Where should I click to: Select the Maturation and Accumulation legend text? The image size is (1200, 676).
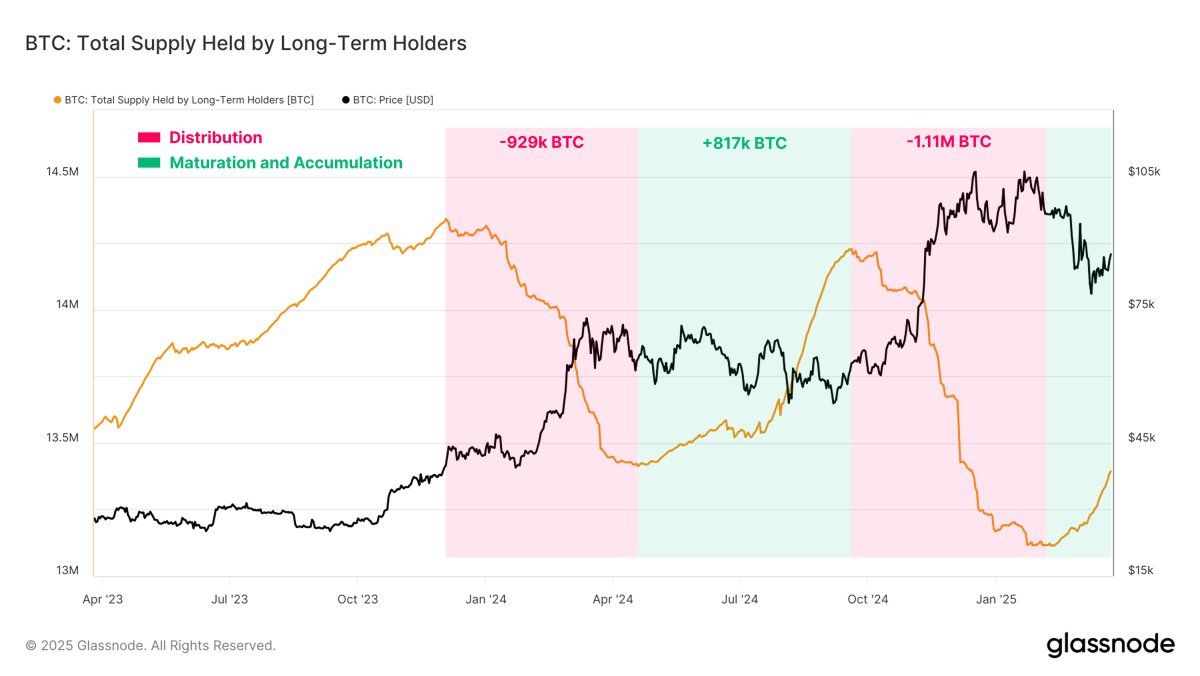286,163
